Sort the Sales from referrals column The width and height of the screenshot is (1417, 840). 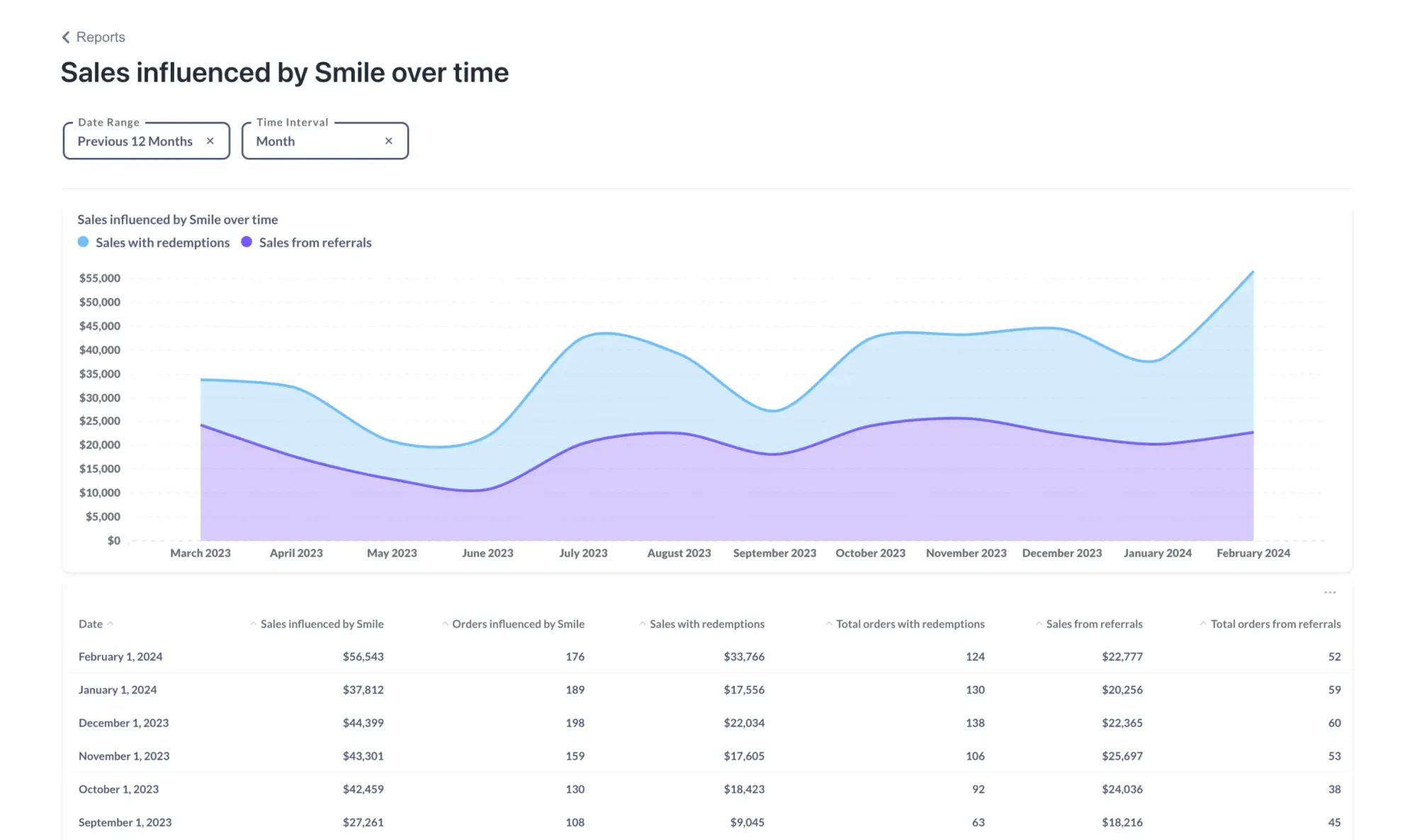pyautogui.click(x=1039, y=623)
